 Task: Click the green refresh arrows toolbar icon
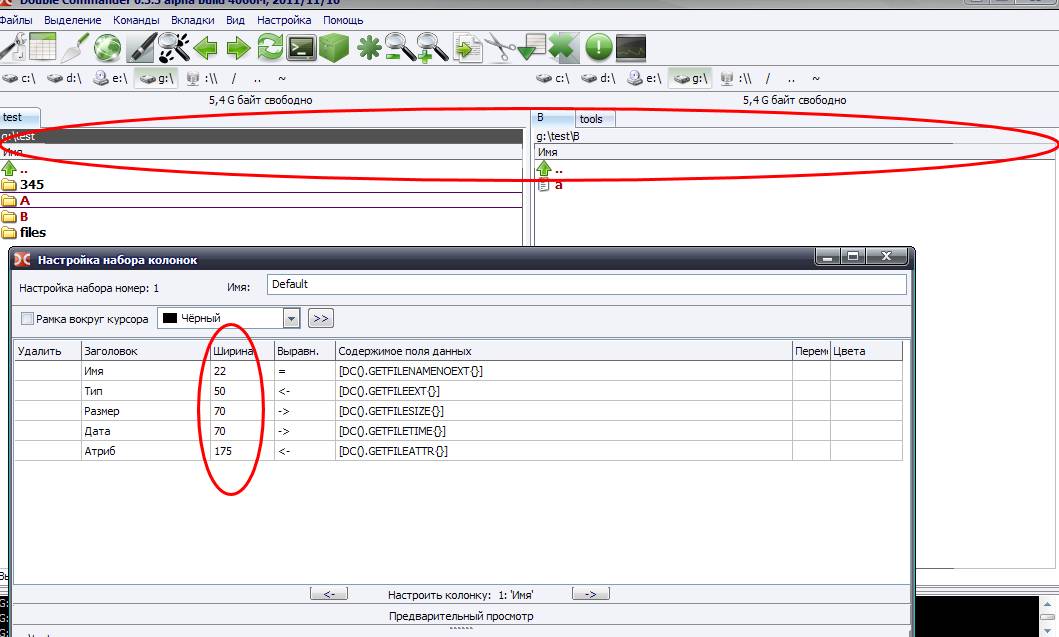[x=269, y=47]
